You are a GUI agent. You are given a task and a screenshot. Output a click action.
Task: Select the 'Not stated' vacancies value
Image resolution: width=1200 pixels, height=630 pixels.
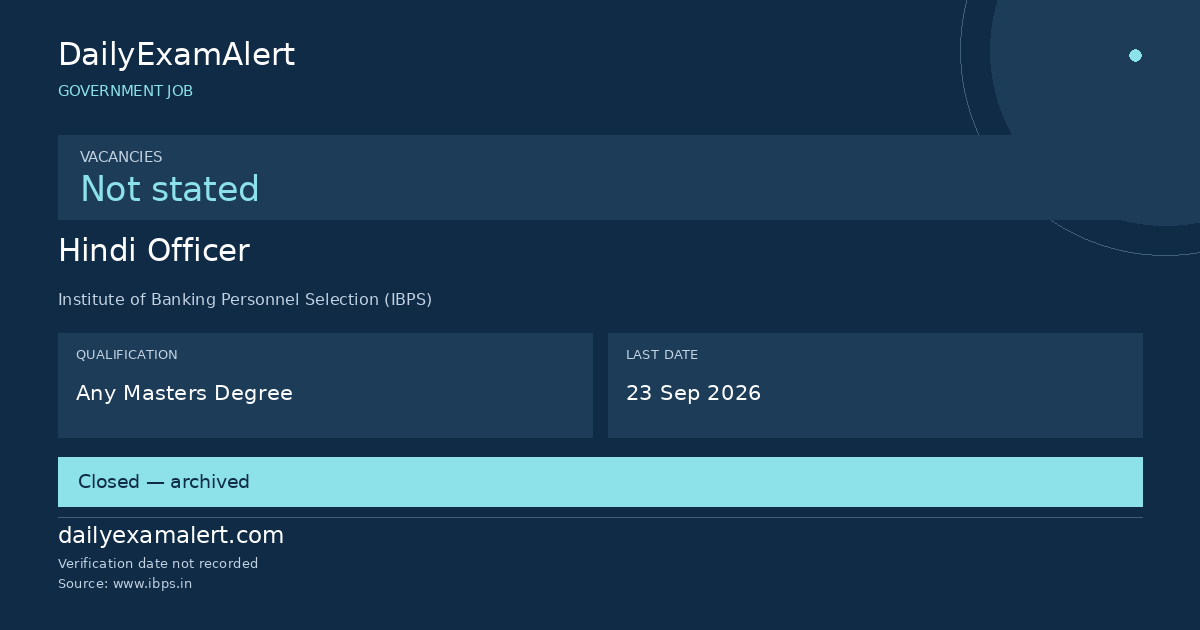coord(170,189)
